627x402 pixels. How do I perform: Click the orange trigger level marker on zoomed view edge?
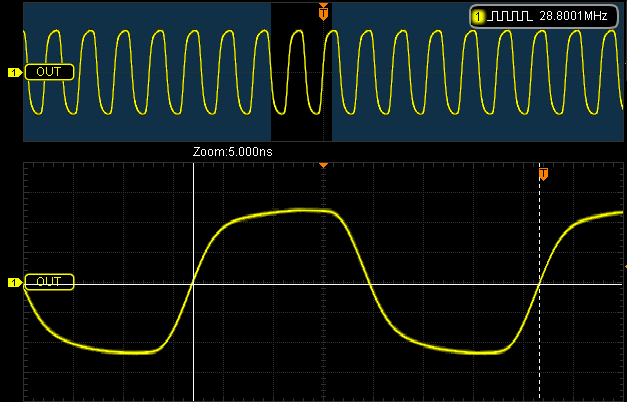tap(625, 266)
